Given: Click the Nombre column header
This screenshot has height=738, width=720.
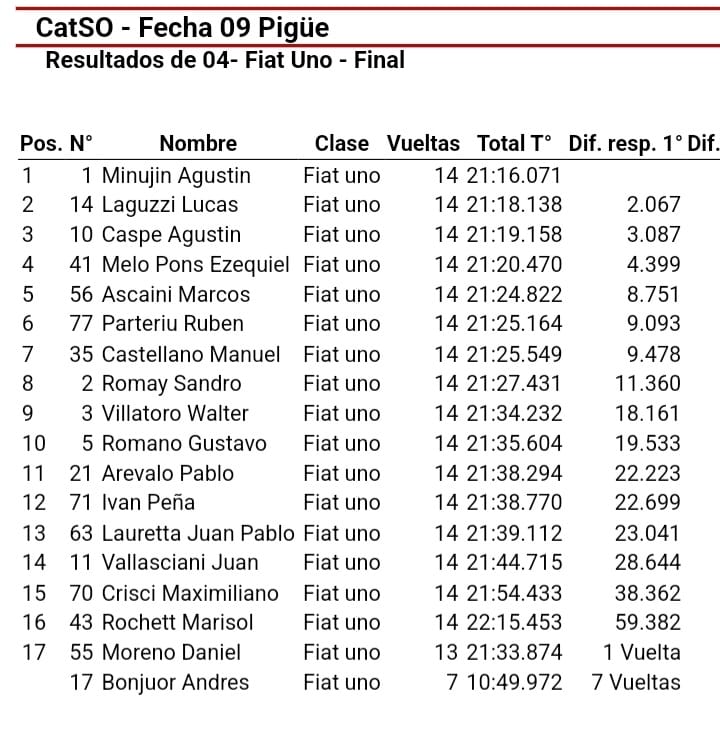Looking at the screenshot, I should tap(198, 144).
